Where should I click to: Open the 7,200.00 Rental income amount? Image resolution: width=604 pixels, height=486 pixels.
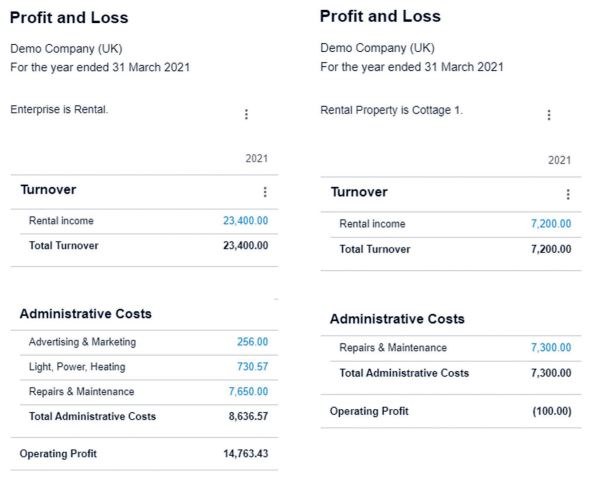pos(551,224)
